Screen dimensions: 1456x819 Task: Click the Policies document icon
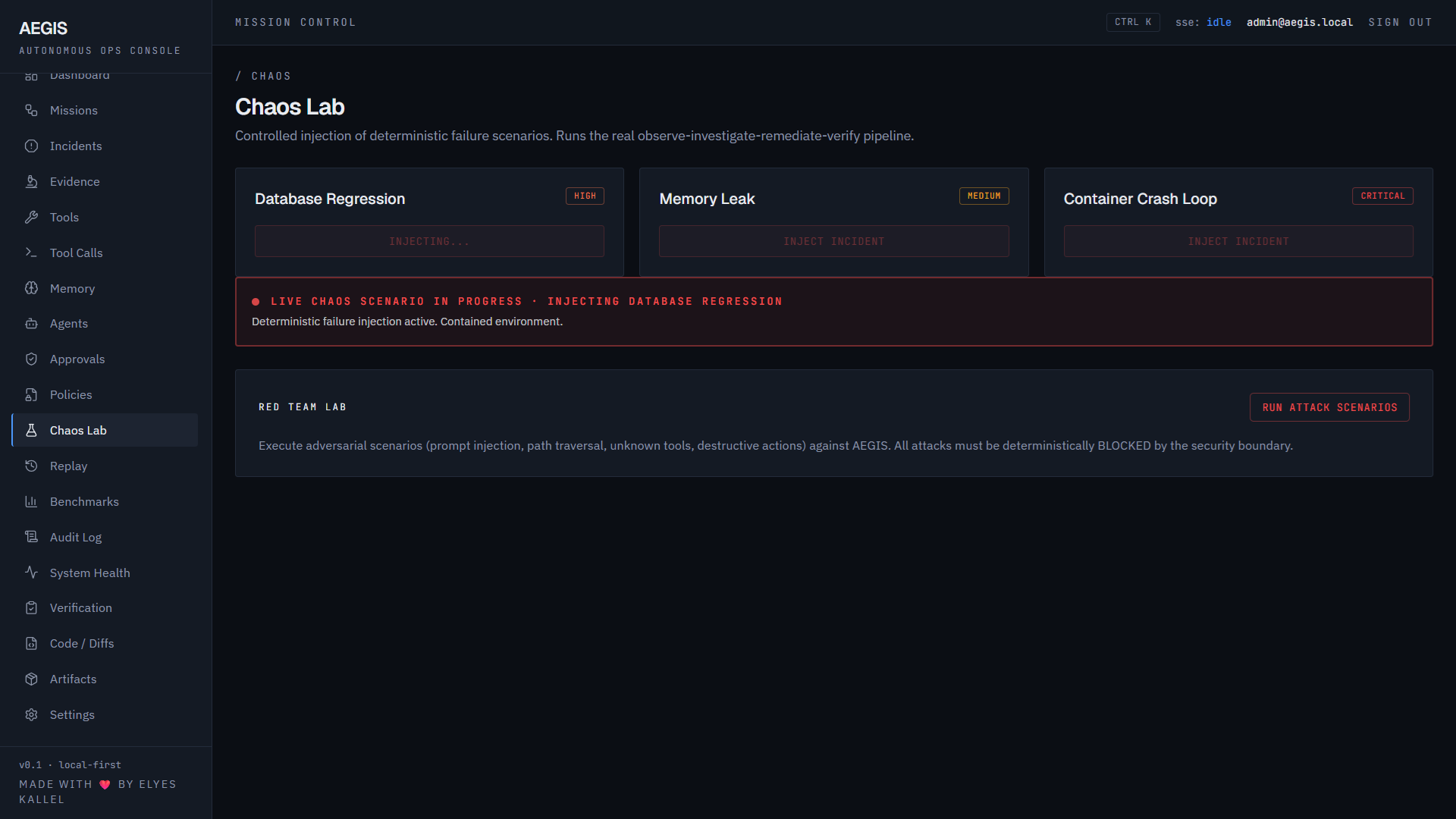click(31, 395)
